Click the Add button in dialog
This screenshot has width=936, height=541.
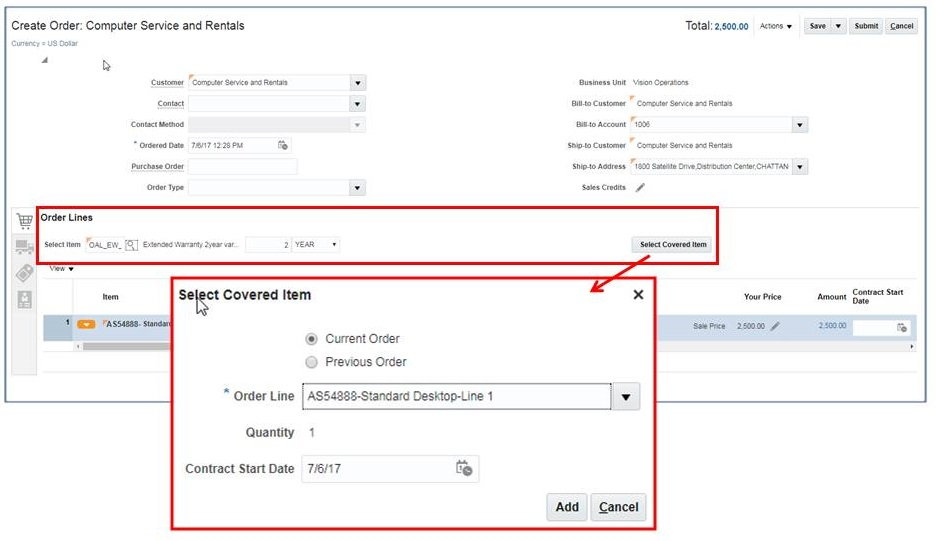coord(567,507)
